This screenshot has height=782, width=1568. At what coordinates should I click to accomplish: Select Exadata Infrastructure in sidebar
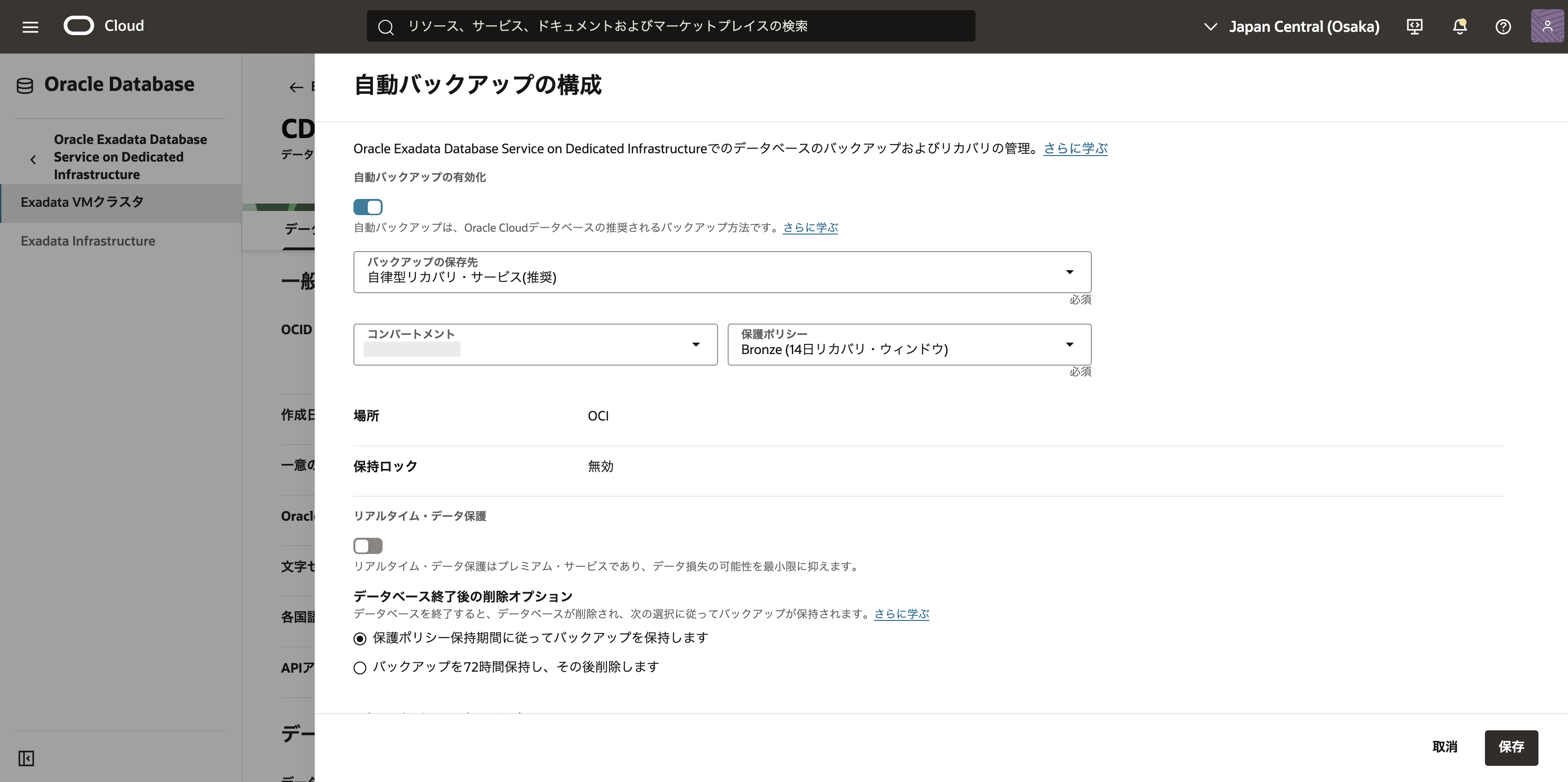pos(88,241)
